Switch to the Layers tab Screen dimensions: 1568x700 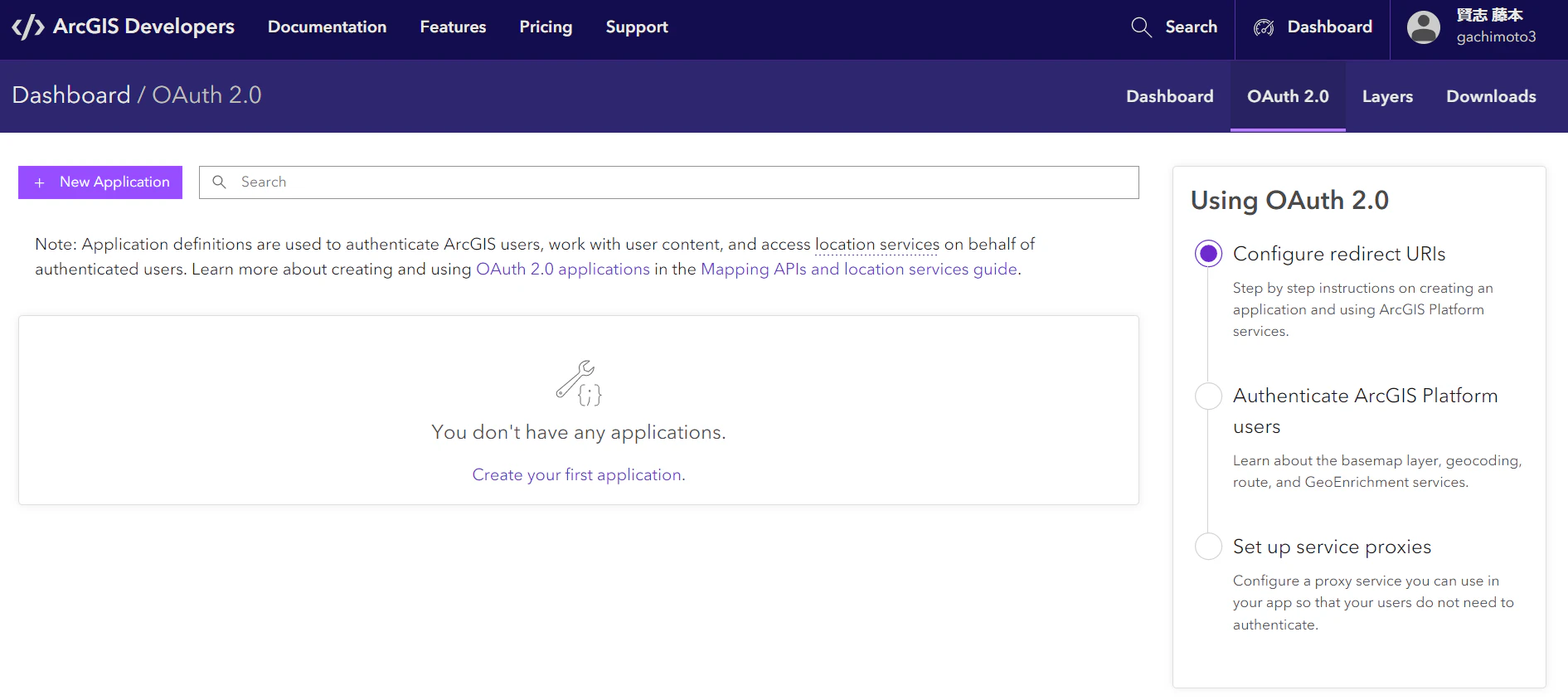click(x=1387, y=96)
